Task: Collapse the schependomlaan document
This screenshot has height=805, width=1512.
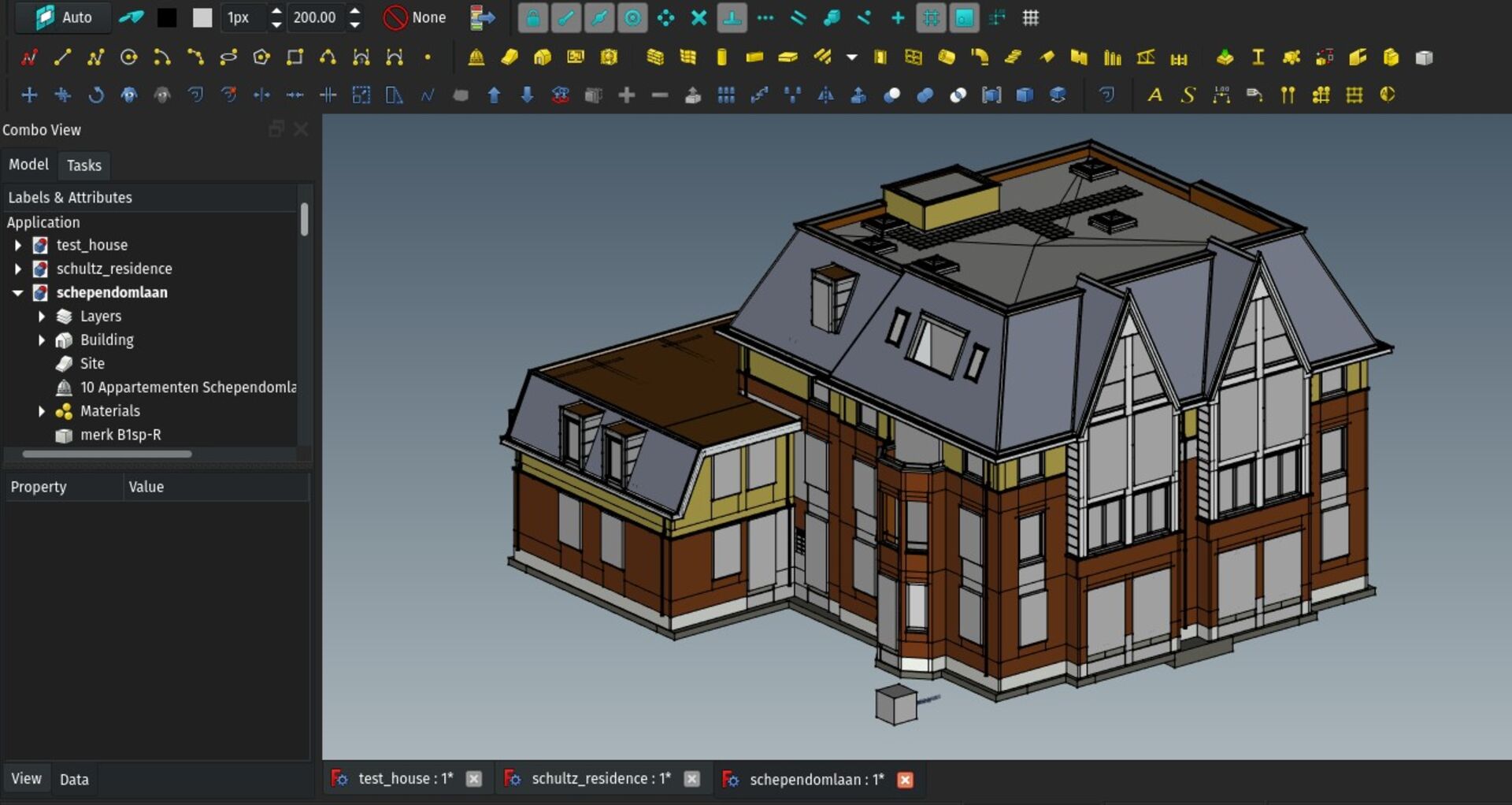Action: pyautogui.click(x=18, y=292)
